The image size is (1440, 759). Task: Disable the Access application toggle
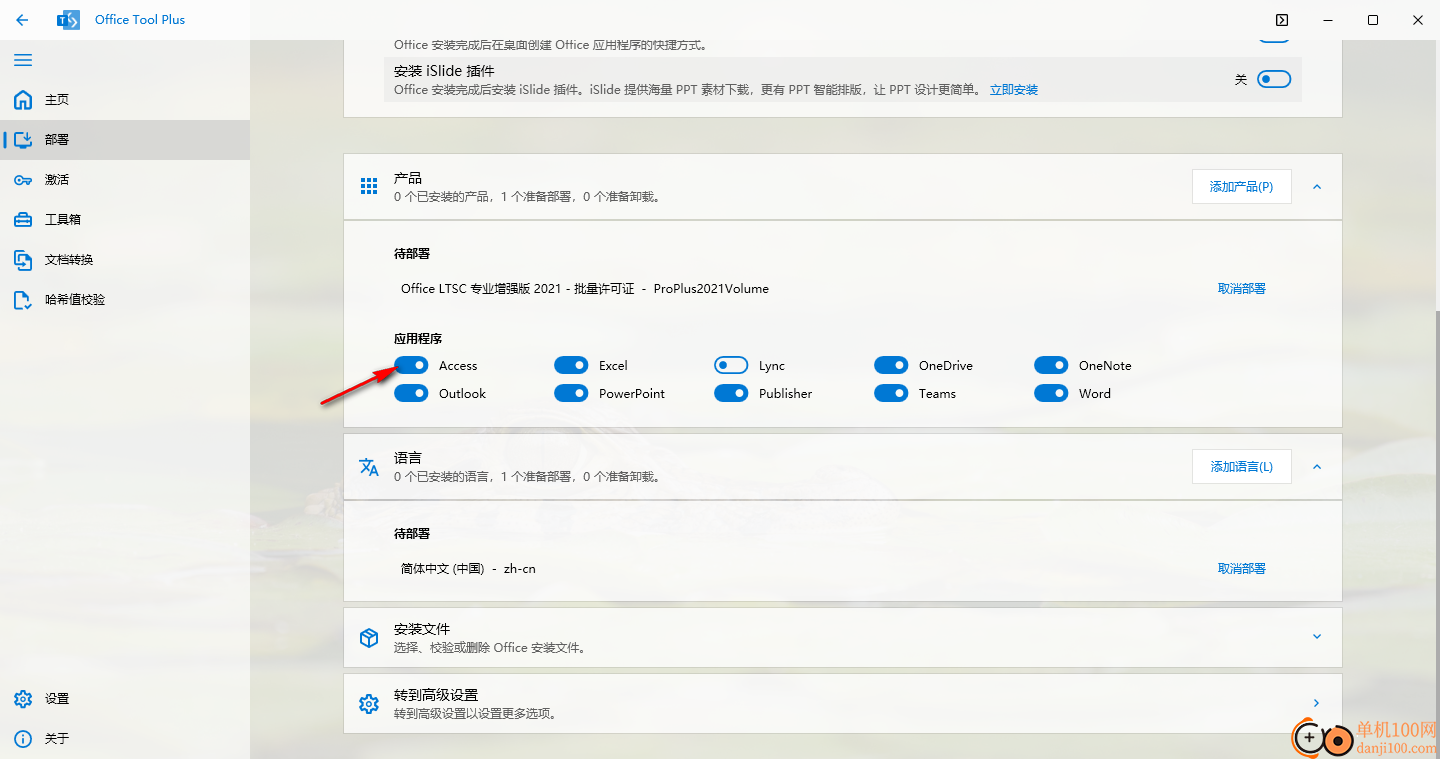coord(411,365)
